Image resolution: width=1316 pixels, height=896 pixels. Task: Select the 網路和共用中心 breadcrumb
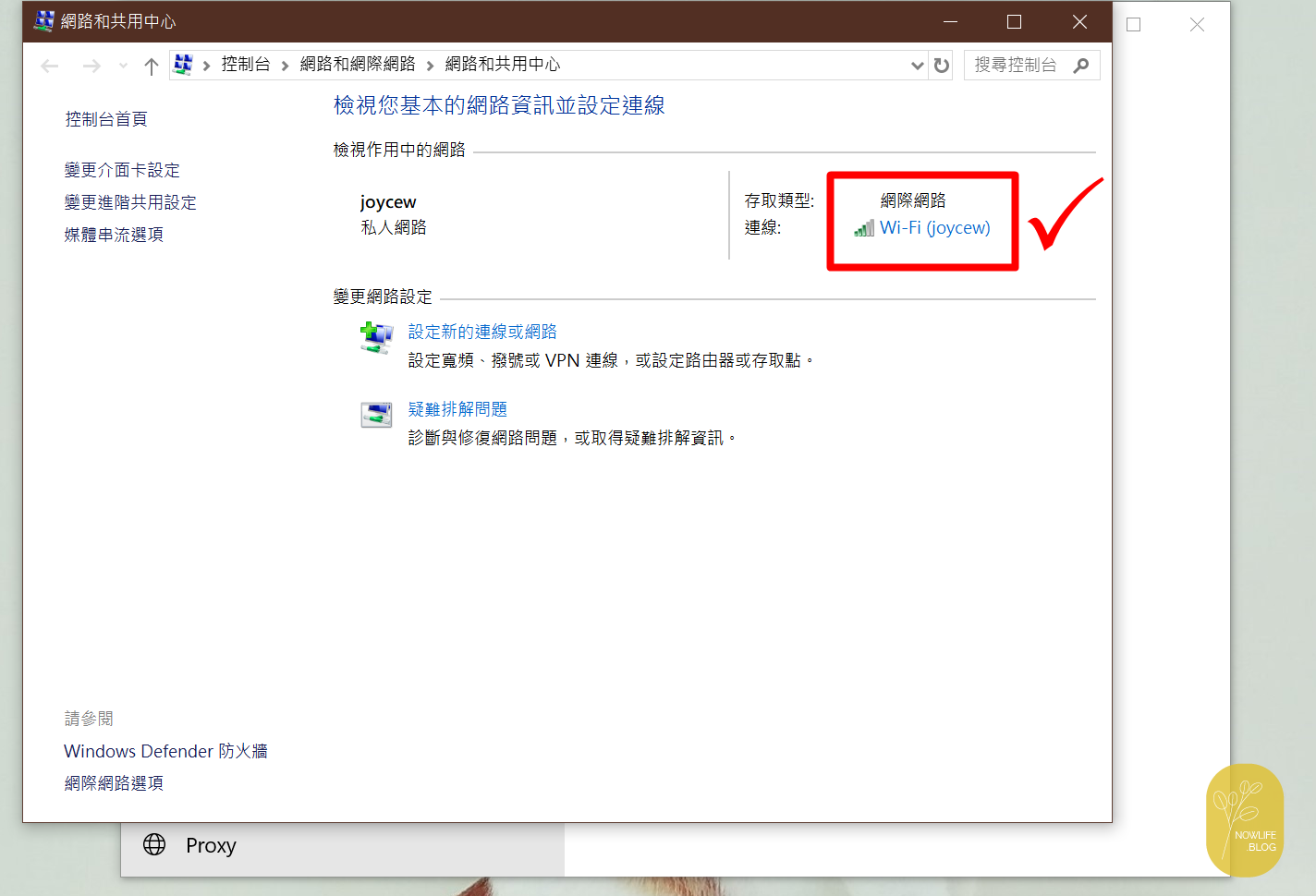[x=503, y=64]
